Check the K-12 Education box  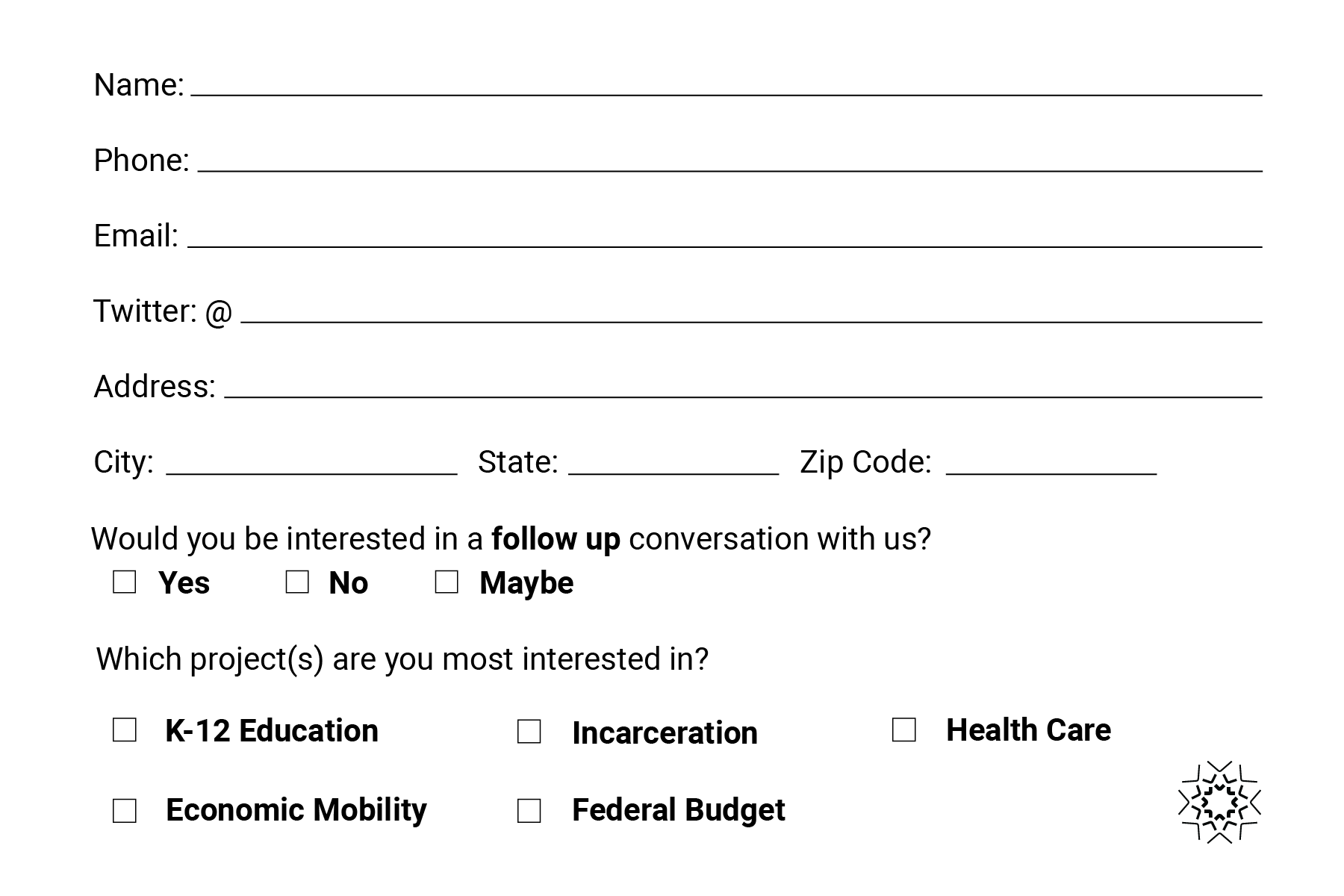[x=125, y=730]
